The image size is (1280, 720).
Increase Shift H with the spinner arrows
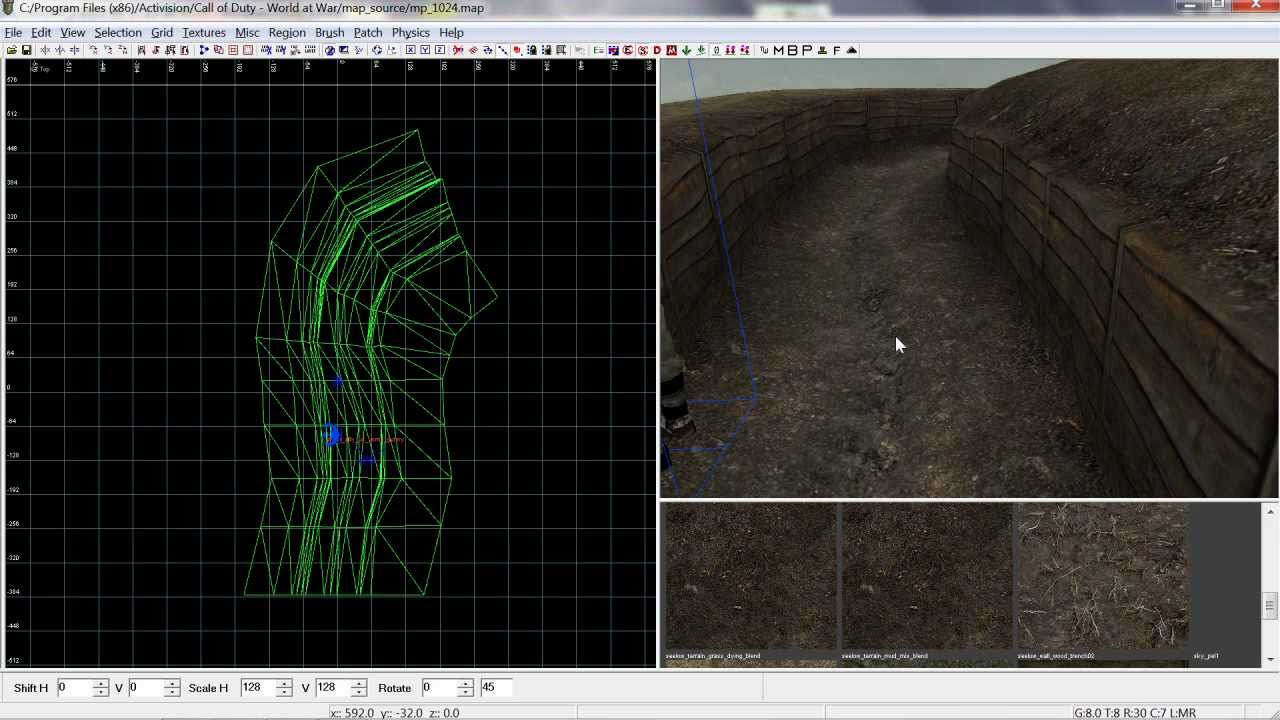[100, 684]
